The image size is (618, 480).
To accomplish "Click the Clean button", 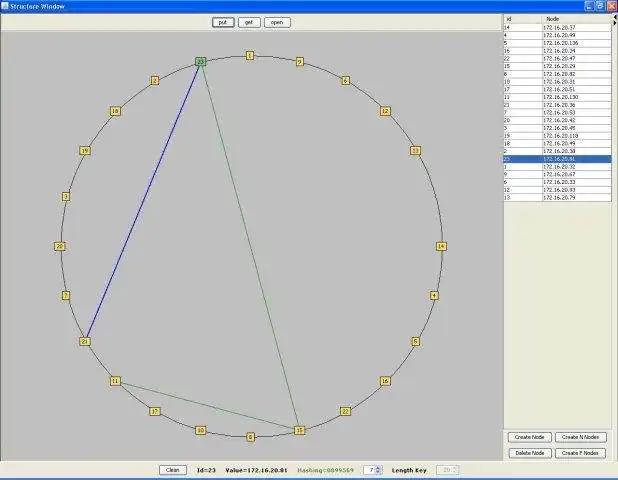I will [172, 469].
